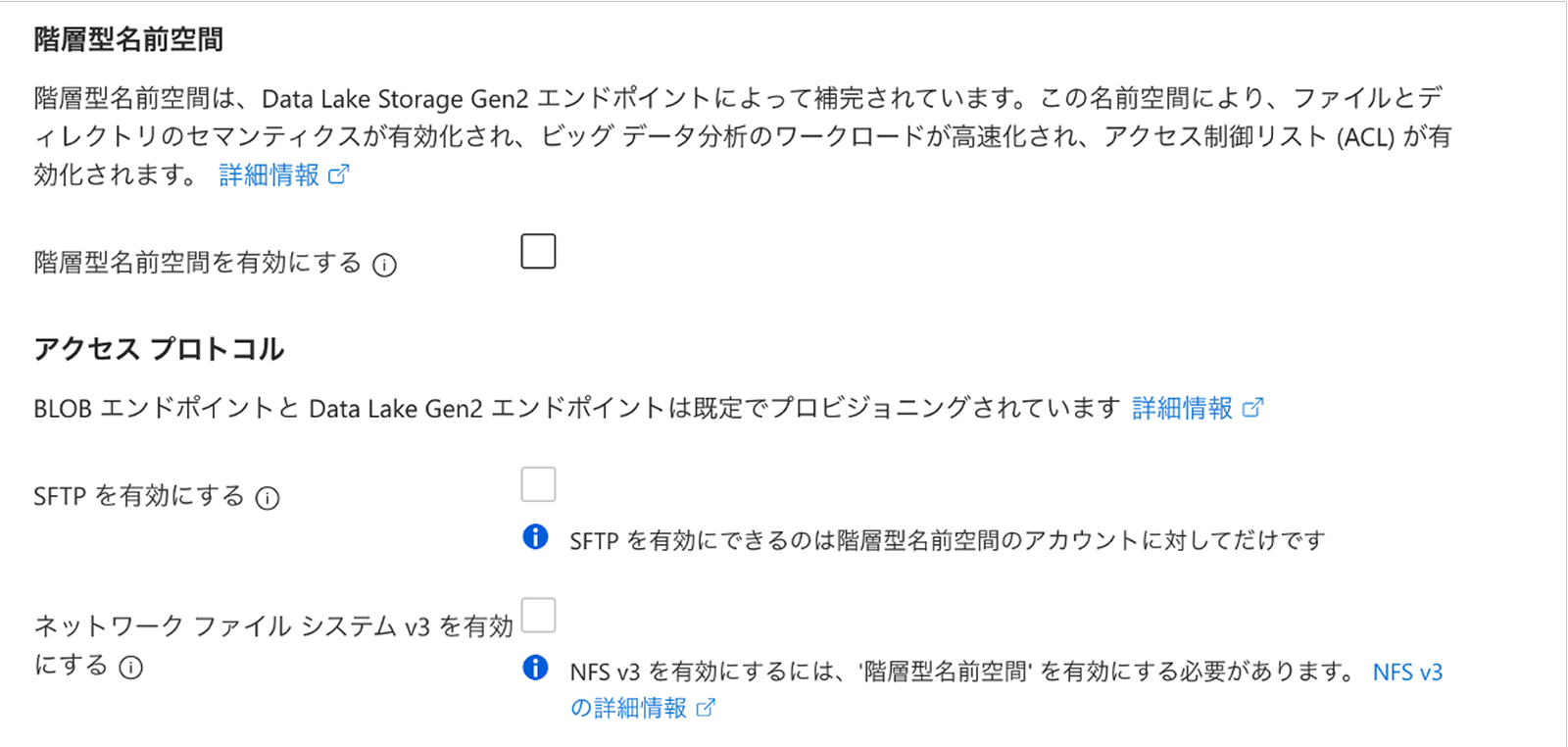This screenshot has width=1568, height=747.
Task: Click the SFTP を有効にできるのは notice text
Action: pyautogui.click(x=947, y=540)
